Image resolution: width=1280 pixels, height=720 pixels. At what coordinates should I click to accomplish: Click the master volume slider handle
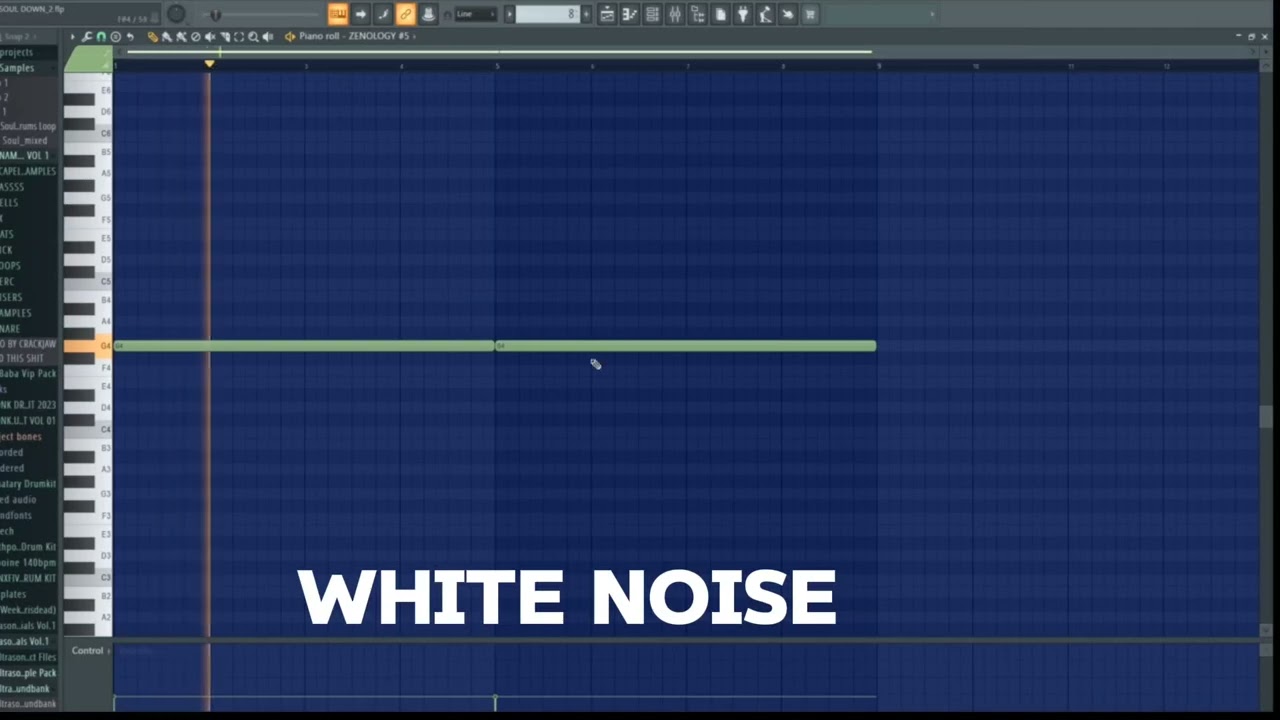tap(215, 15)
